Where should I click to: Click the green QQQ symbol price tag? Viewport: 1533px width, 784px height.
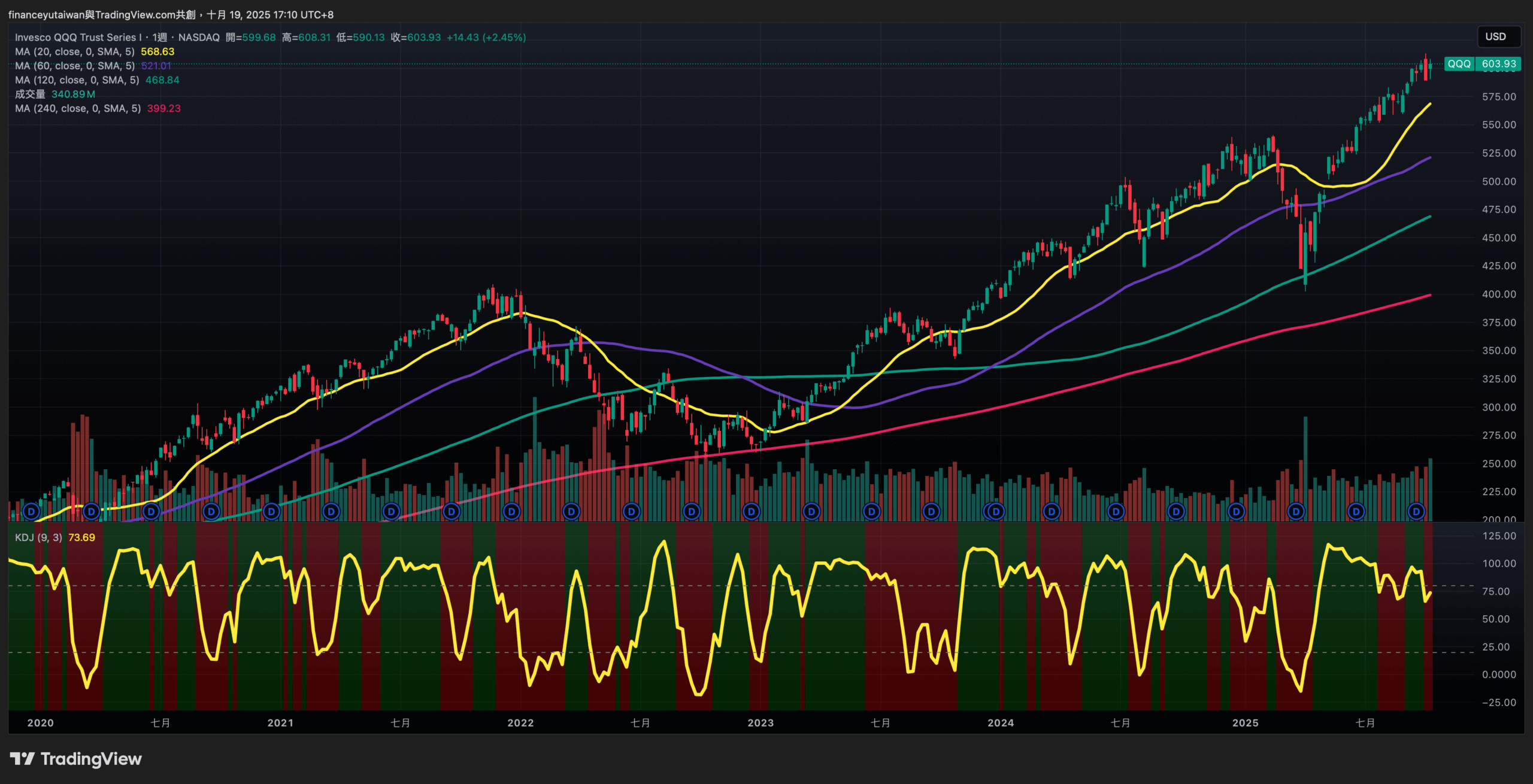[x=1459, y=64]
